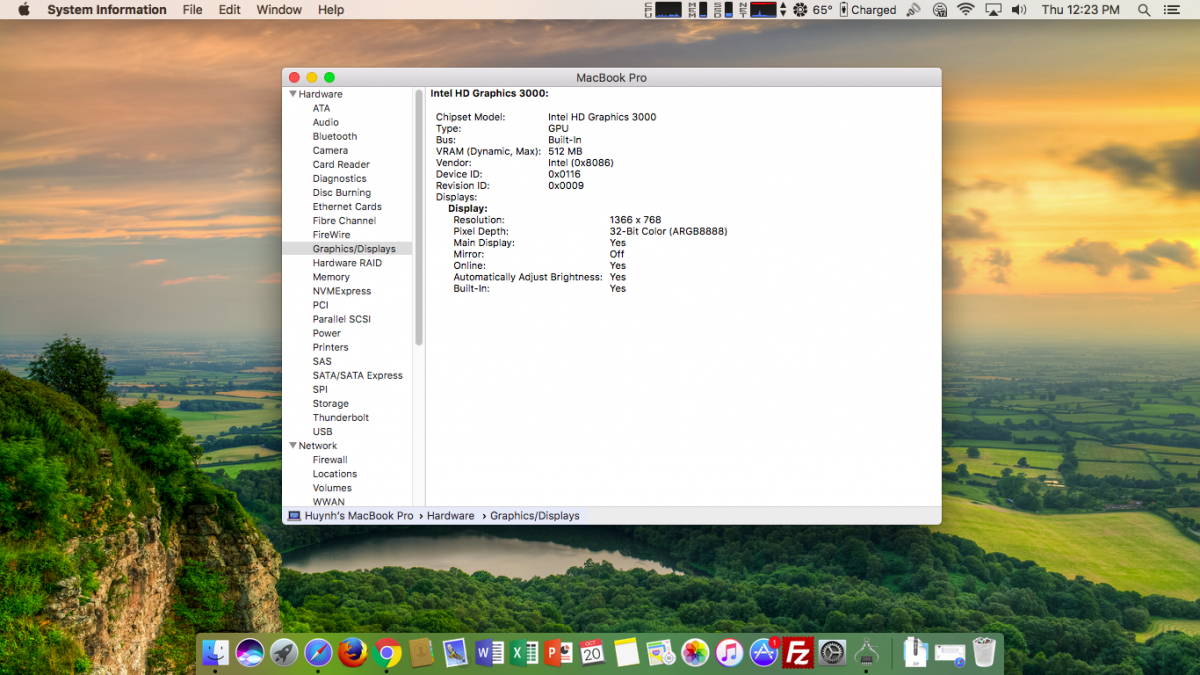Click the volume icon in menu bar
Viewport: 1200px width, 675px height.
[1019, 10]
